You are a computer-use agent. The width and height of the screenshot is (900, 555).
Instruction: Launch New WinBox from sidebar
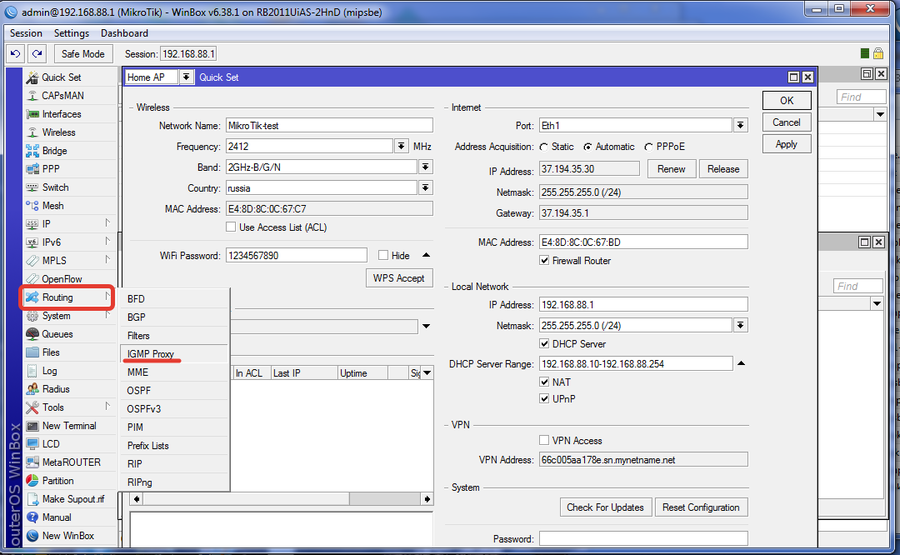coord(68,536)
